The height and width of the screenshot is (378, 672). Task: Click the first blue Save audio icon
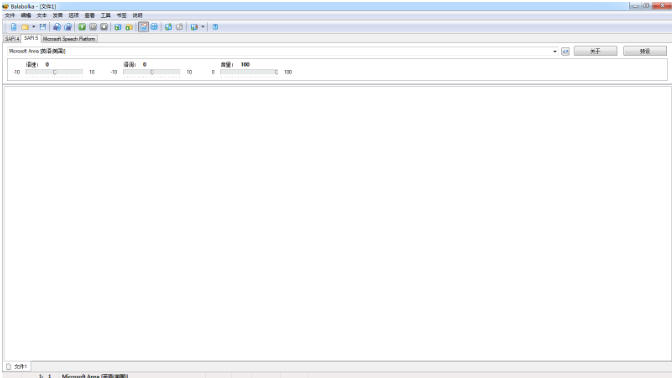click(57, 27)
